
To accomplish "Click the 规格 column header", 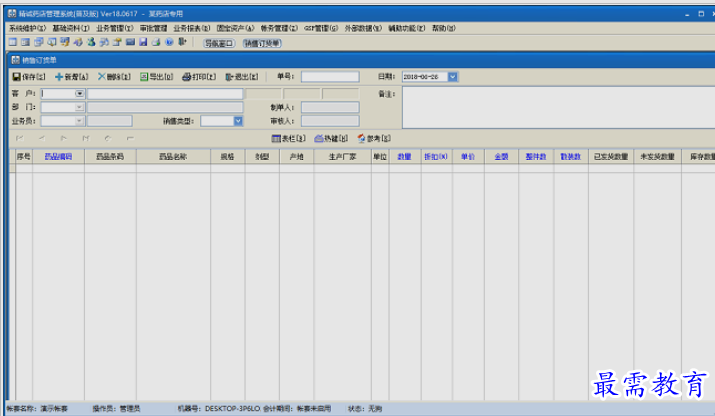I will pyautogui.click(x=228, y=156).
